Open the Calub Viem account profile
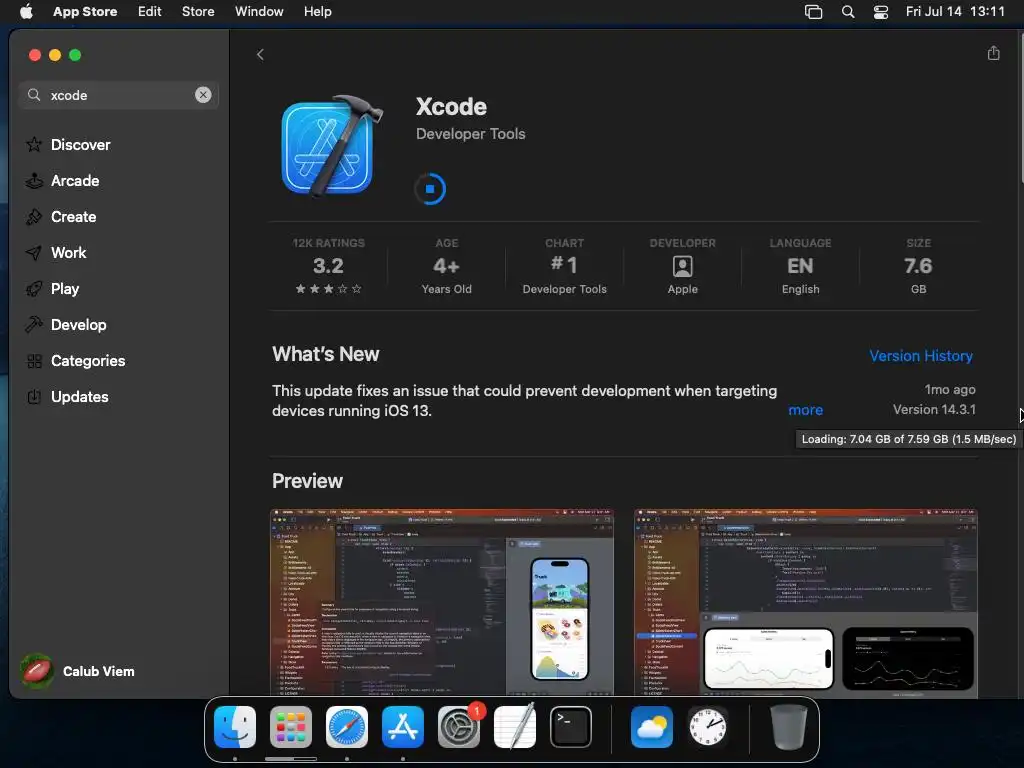The width and height of the screenshot is (1024, 768). (x=78, y=671)
